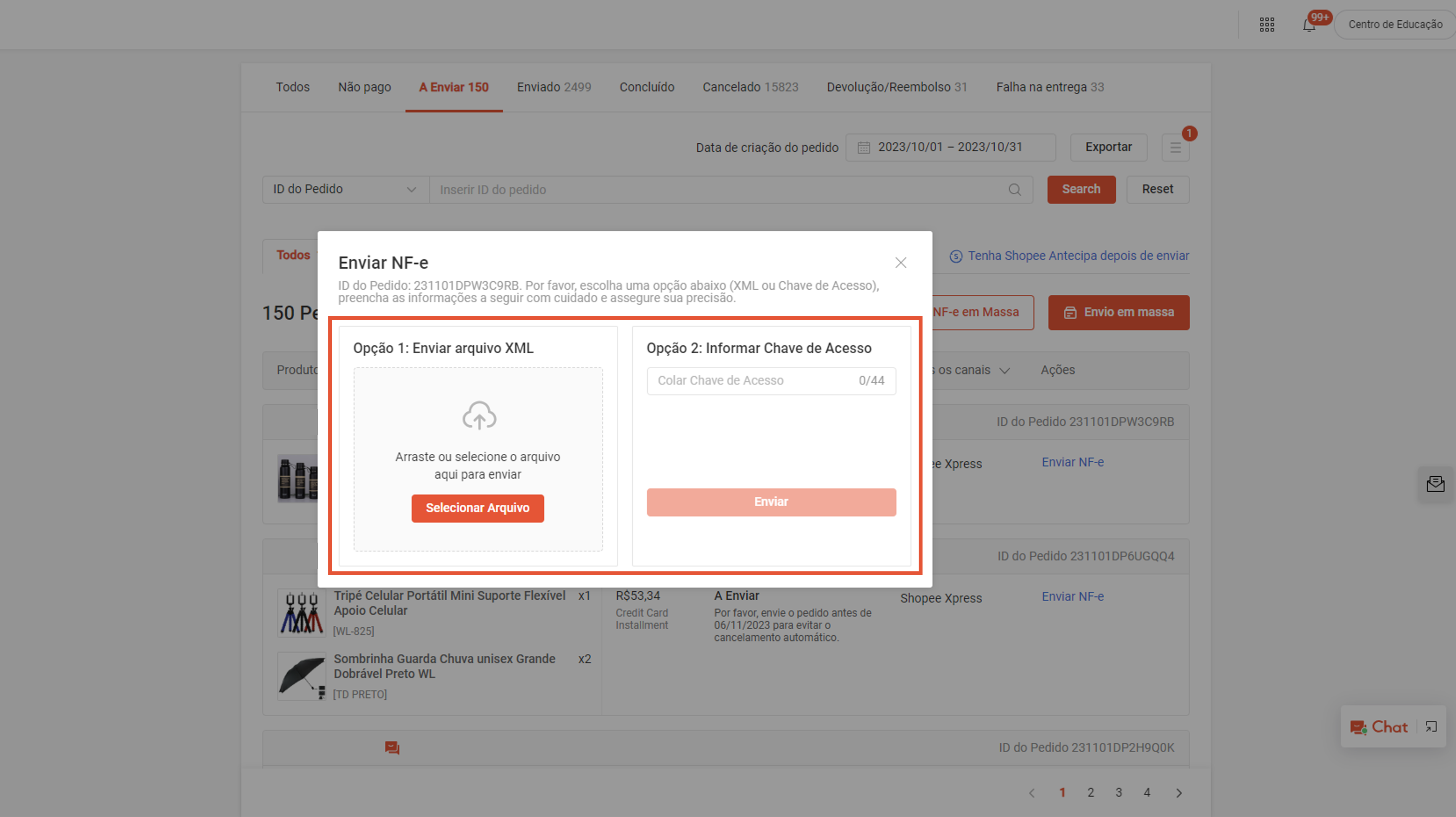Click the Envio em massa button

pos(1119,312)
